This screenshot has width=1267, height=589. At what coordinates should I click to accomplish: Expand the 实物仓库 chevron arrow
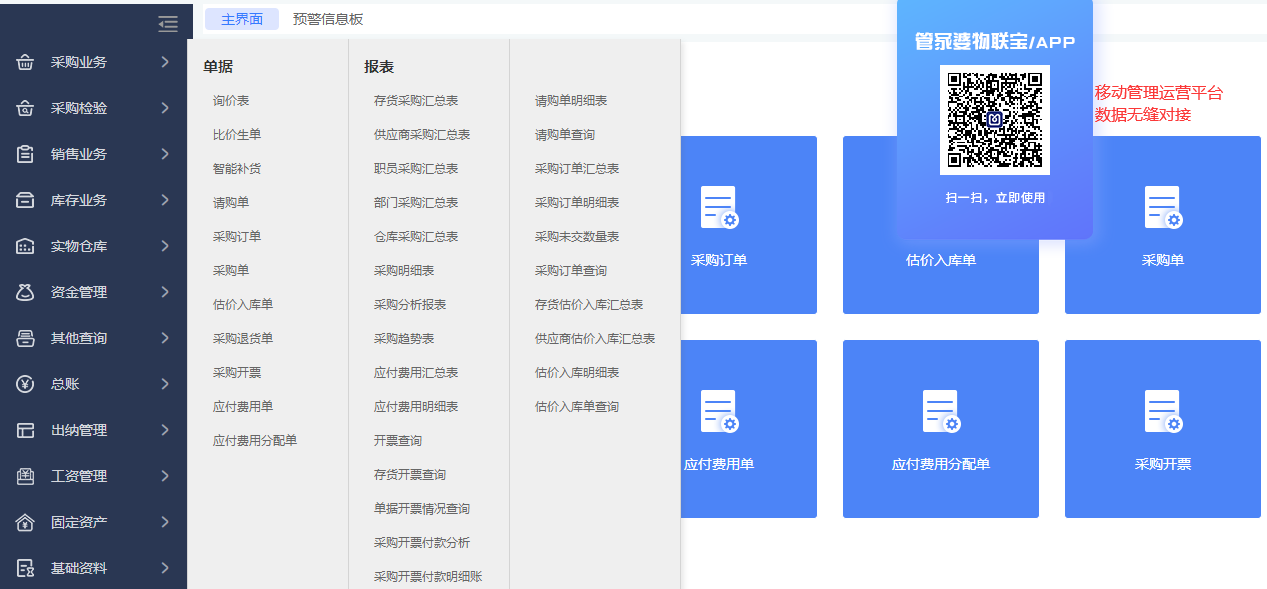(x=165, y=246)
